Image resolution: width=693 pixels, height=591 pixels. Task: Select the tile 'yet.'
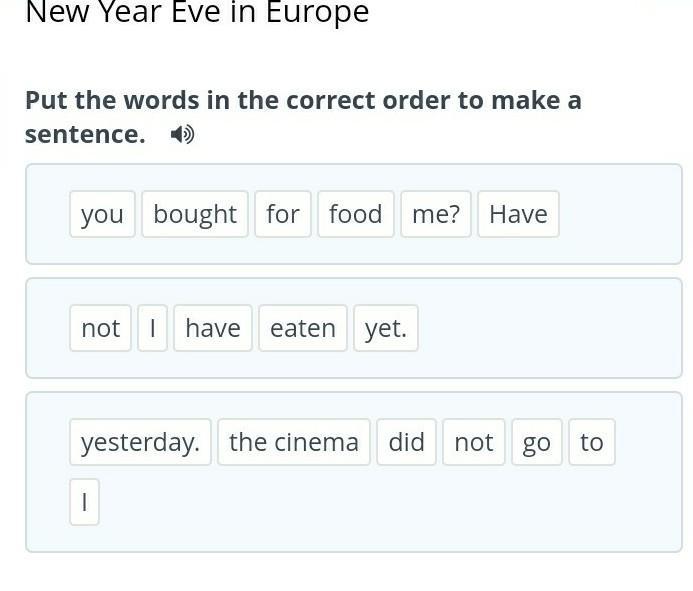386,328
